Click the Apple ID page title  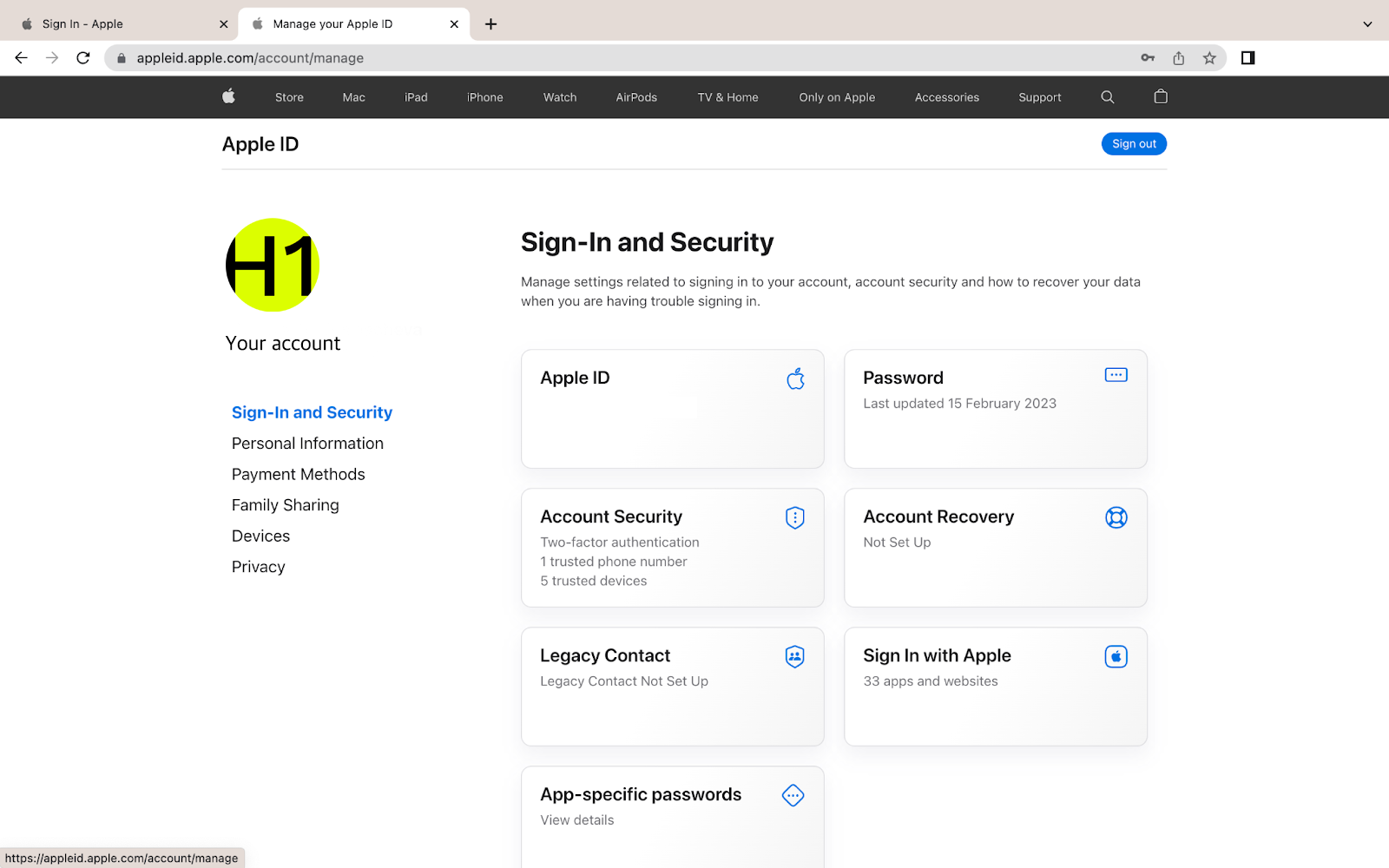pos(260,144)
